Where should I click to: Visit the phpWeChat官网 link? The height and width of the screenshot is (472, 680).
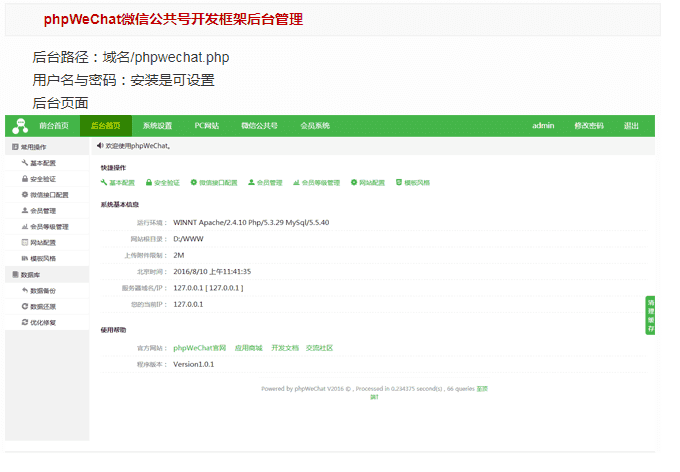pyautogui.click(x=199, y=348)
